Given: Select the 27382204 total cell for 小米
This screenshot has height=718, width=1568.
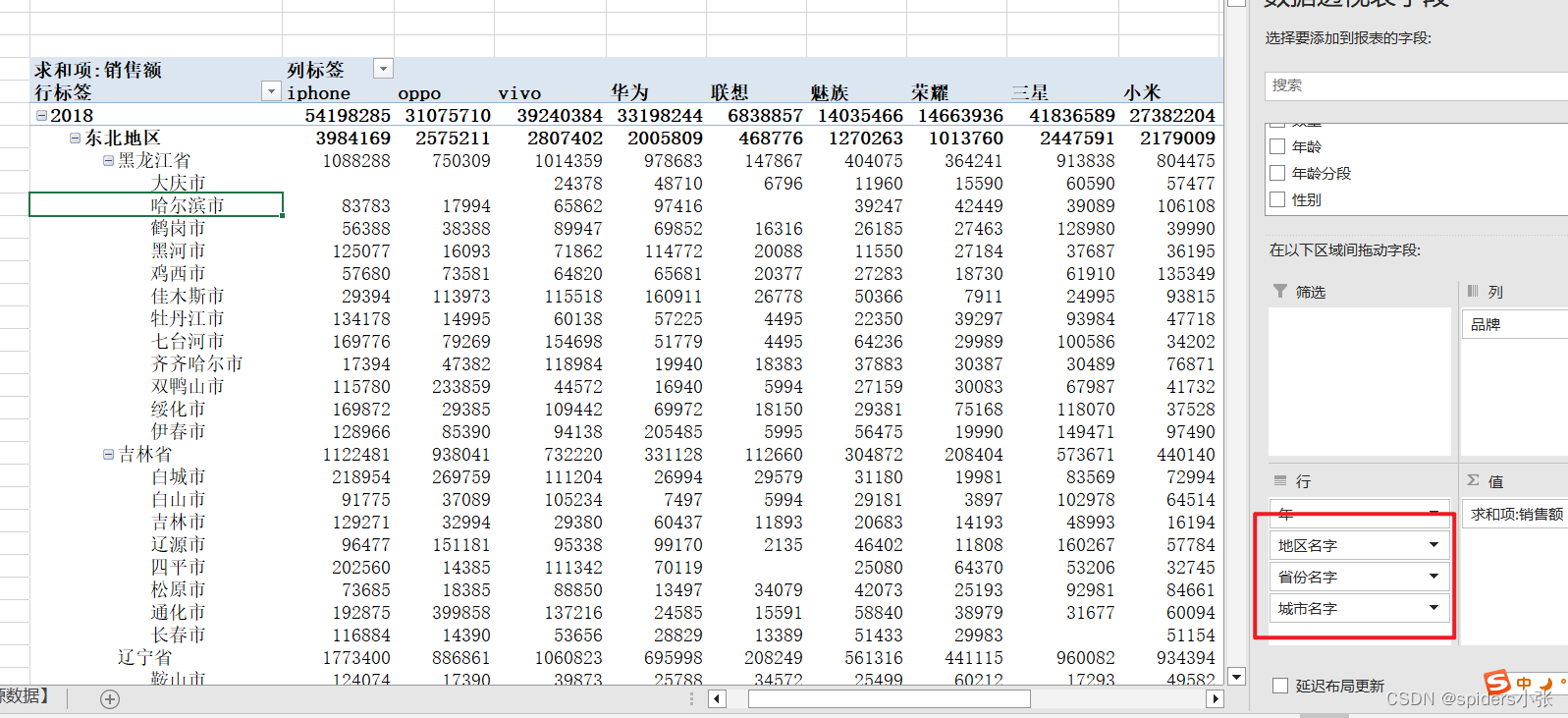Looking at the screenshot, I should point(1172,115).
